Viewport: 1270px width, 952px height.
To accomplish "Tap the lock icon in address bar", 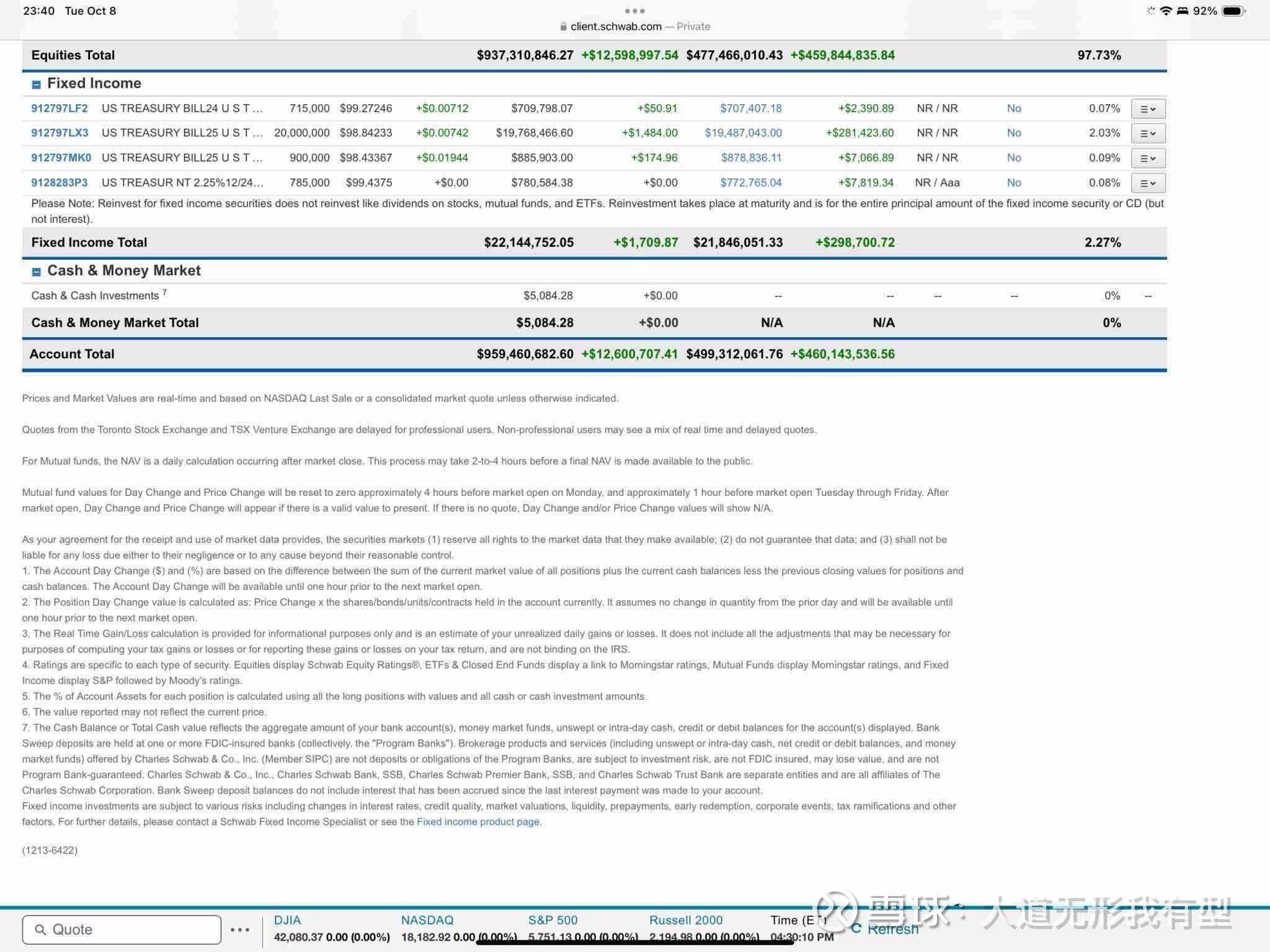I will tap(563, 27).
